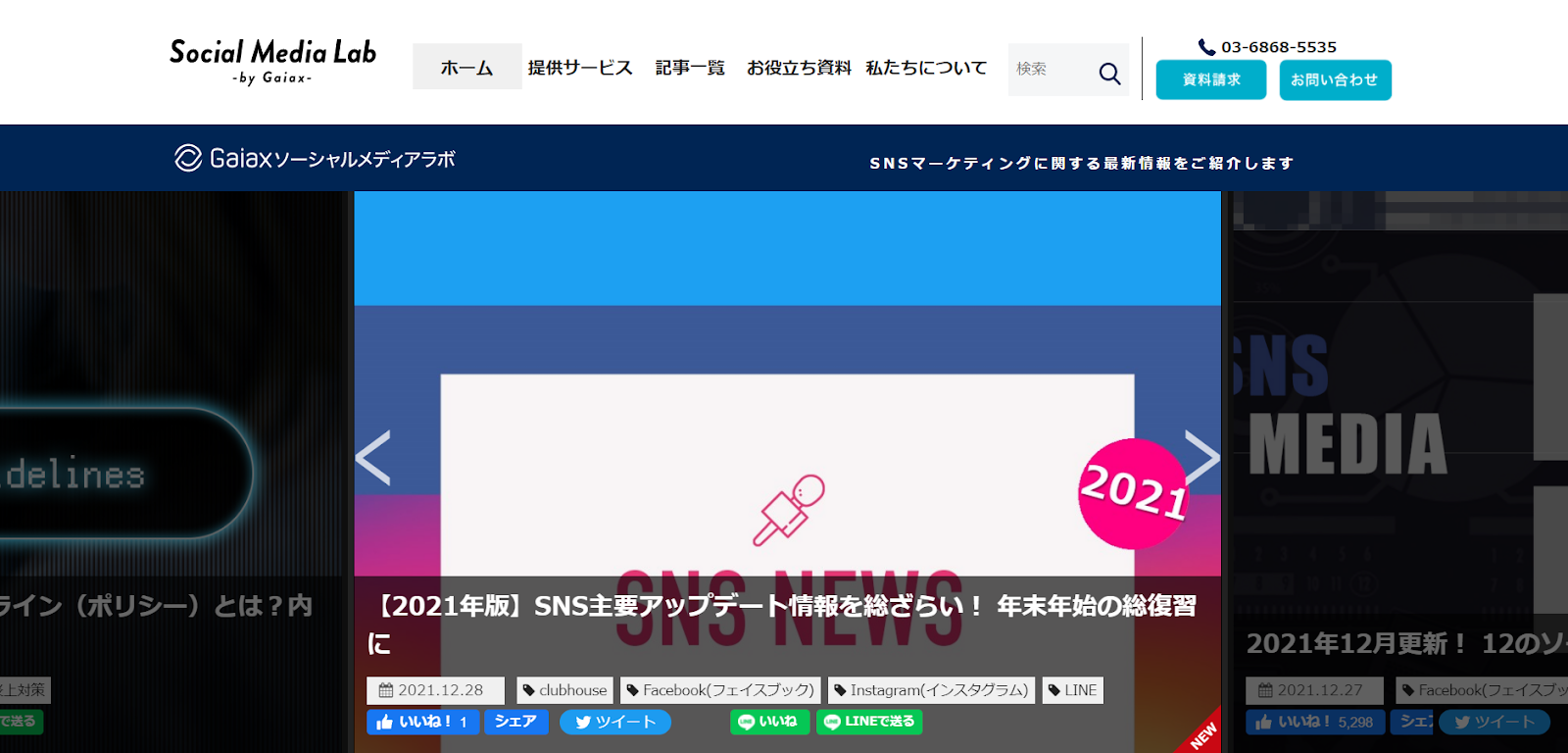Open the SNS MEDIA thumbnail on right slide
Viewport: 1568px width, 753px height.
1399,402
